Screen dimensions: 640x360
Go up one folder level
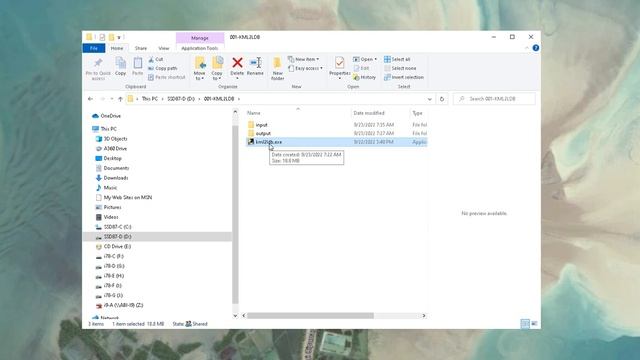point(120,99)
